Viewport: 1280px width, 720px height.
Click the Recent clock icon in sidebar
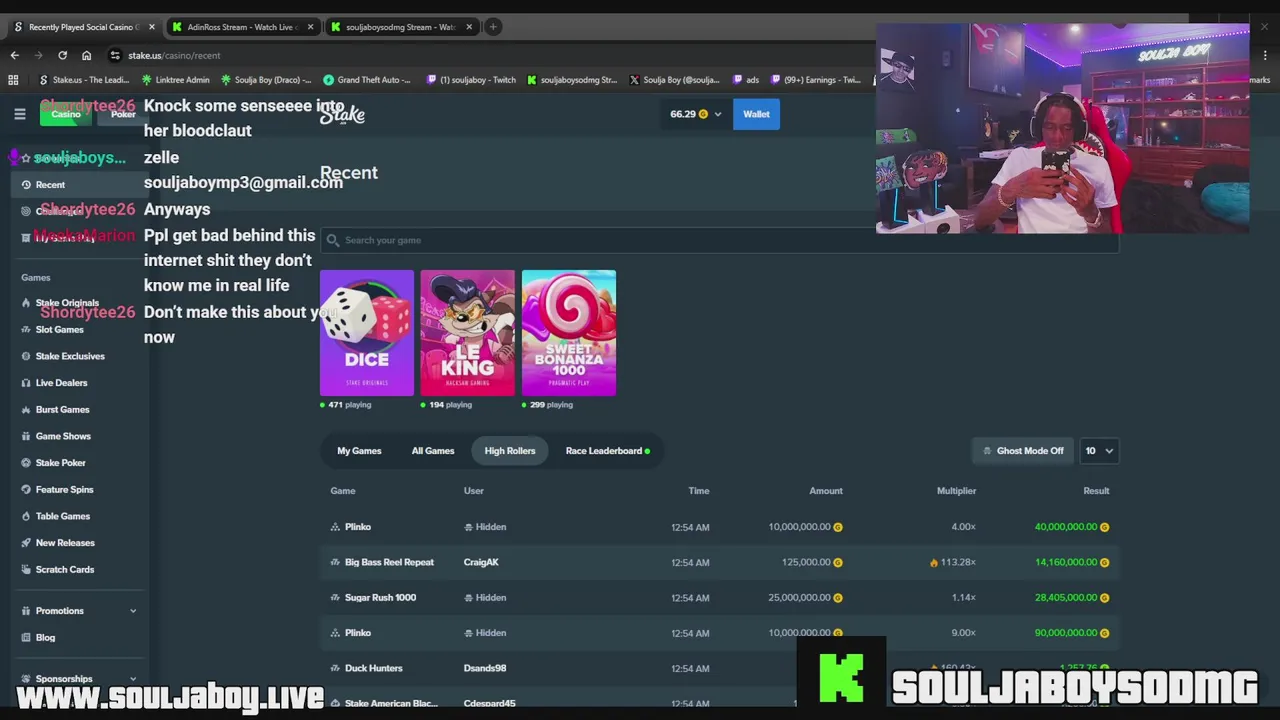point(26,185)
